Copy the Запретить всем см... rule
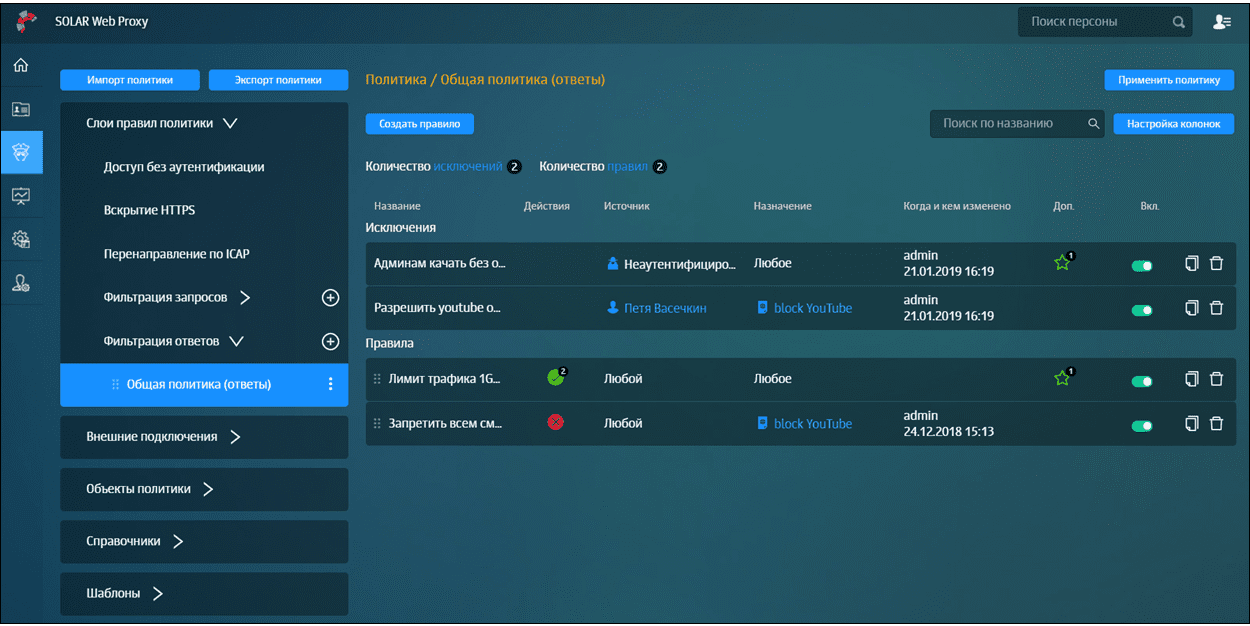1250x626 pixels. [x=1191, y=423]
